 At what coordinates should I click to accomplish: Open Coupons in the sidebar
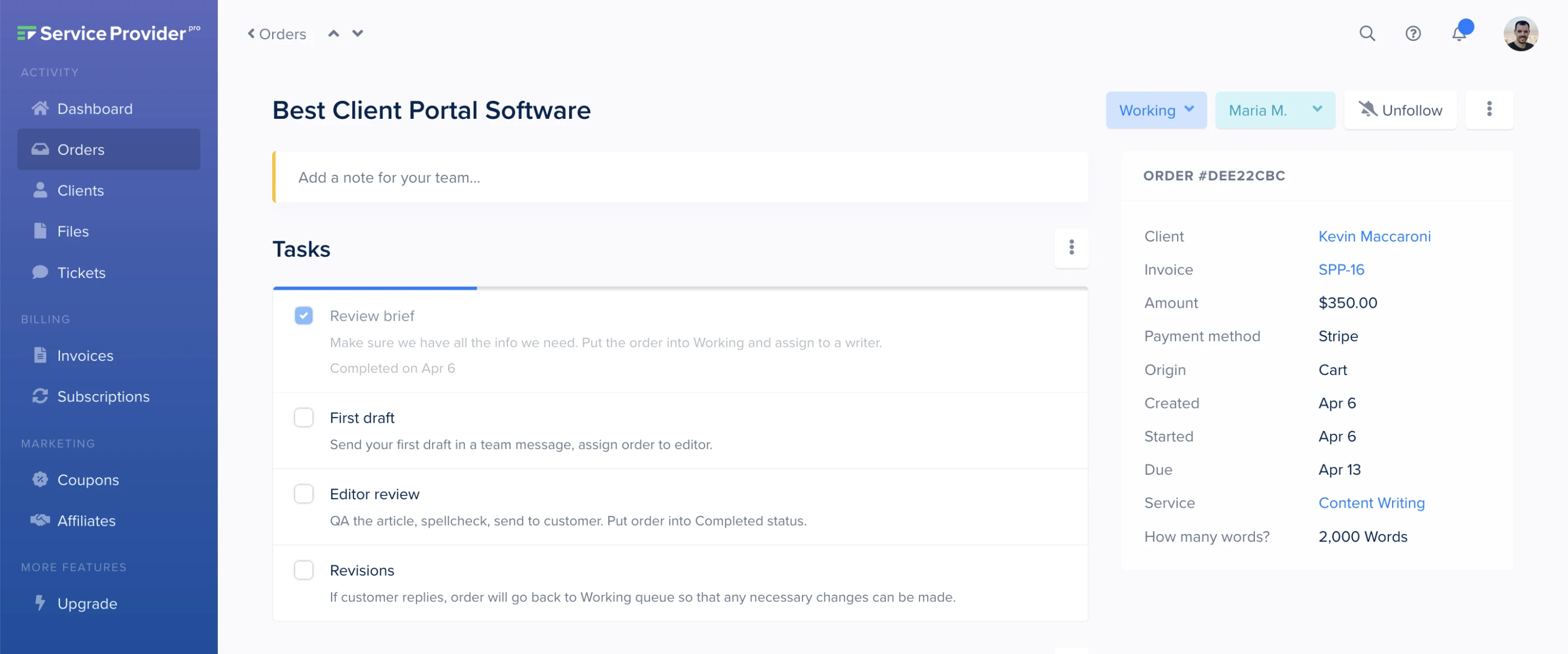coord(108,480)
